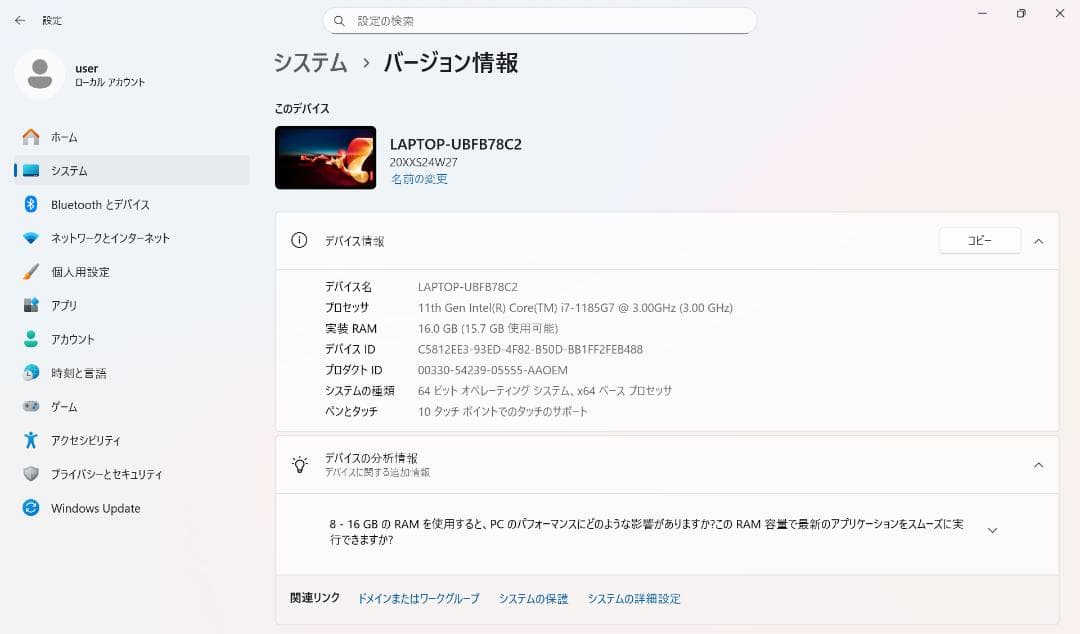Screen dimensions: 1080x634
Task: Select システム in the sidebar
Action: [132, 171]
